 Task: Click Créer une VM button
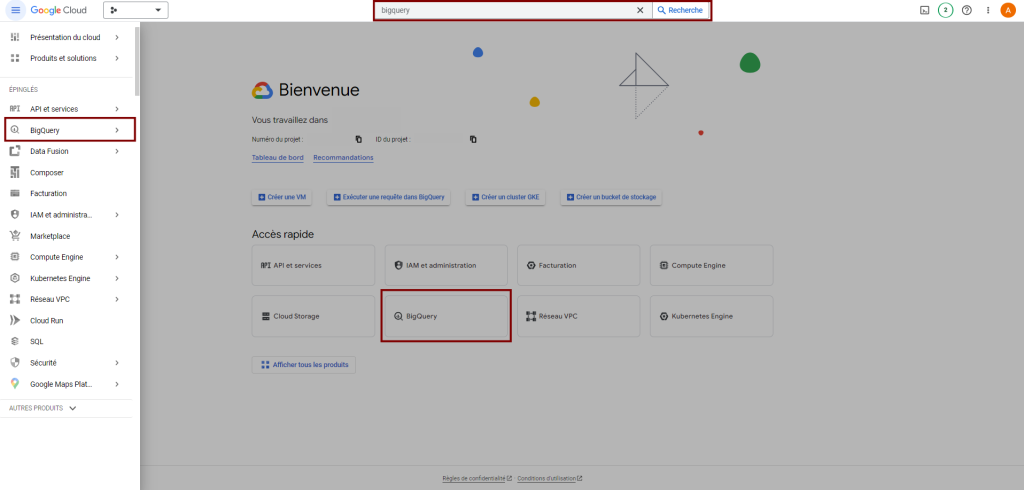283,198
